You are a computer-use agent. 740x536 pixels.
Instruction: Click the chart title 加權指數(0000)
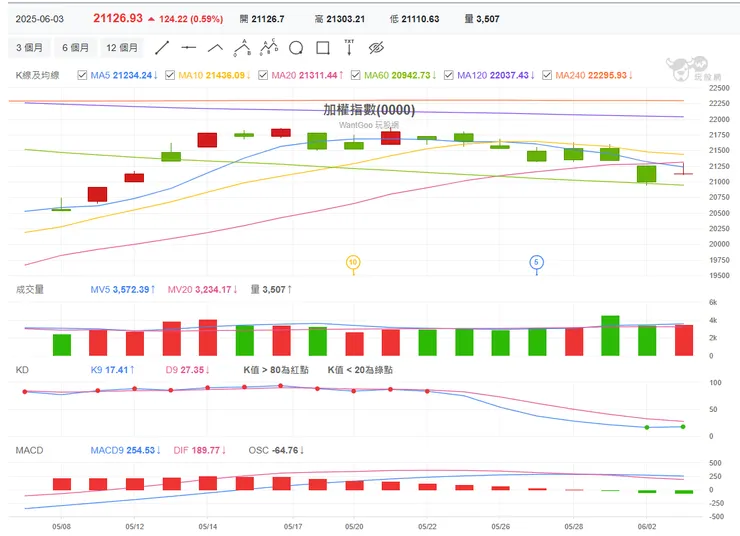click(x=369, y=110)
